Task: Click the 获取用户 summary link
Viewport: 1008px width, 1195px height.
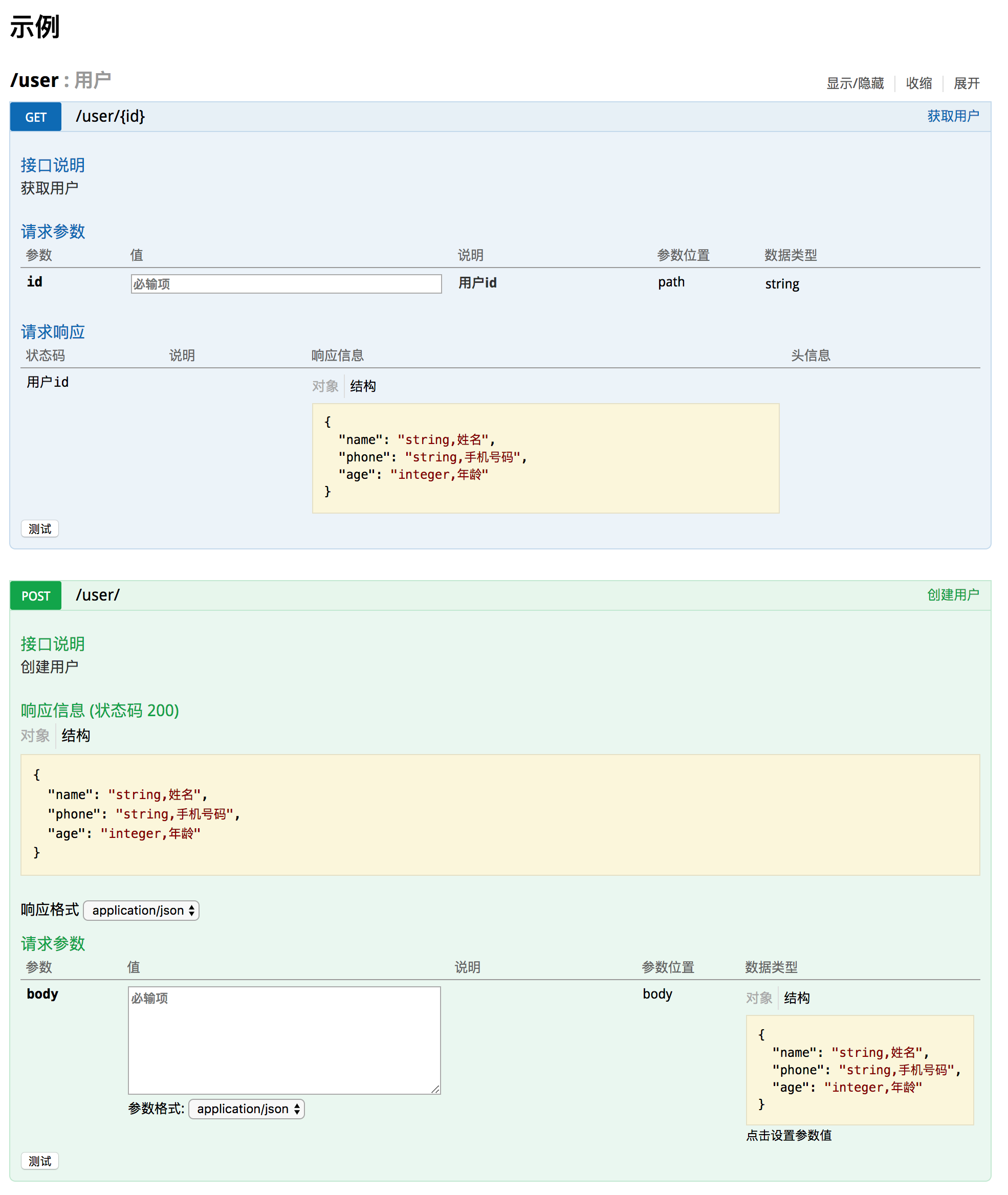Action: coord(953,116)
